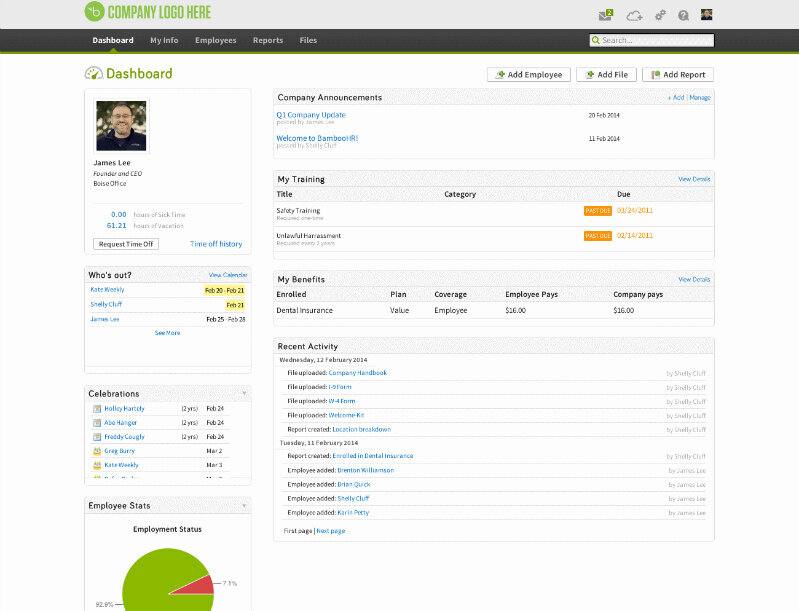Open the Q1 Company Update announcement
This screenshot has width=799, height=611.
[311, 115]
